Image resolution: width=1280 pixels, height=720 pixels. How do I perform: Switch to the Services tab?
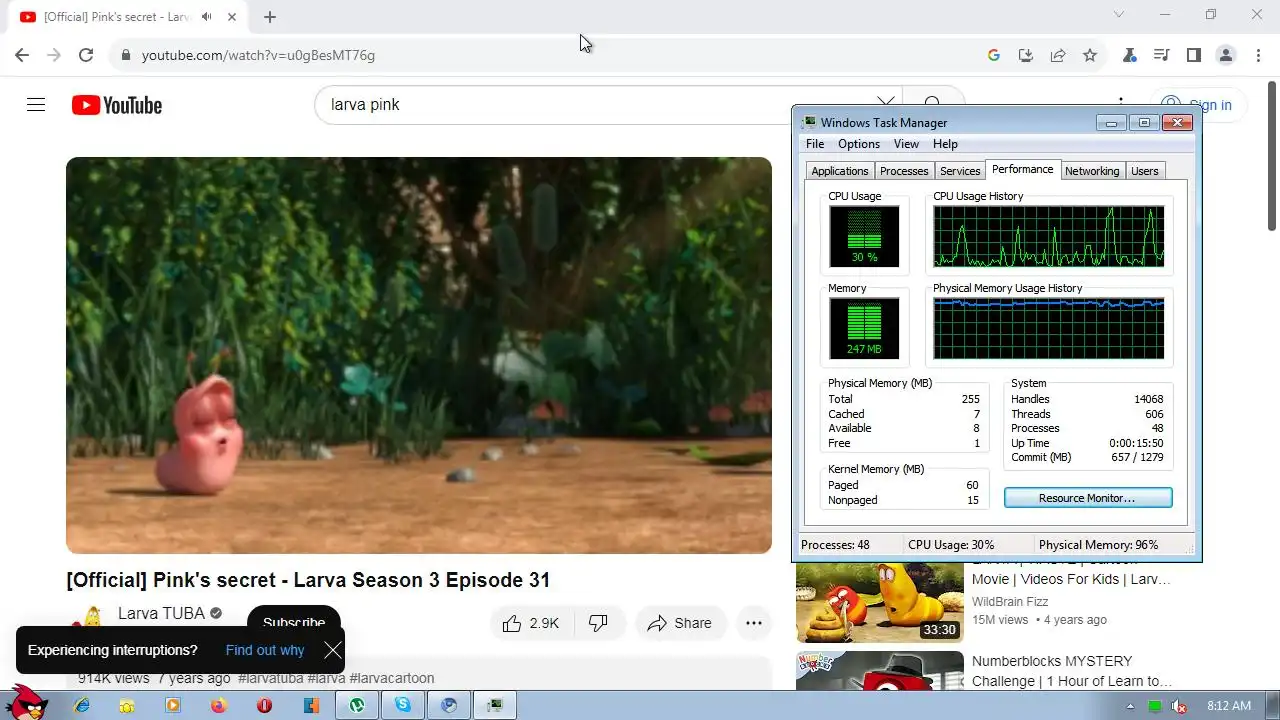pos(960,171)
